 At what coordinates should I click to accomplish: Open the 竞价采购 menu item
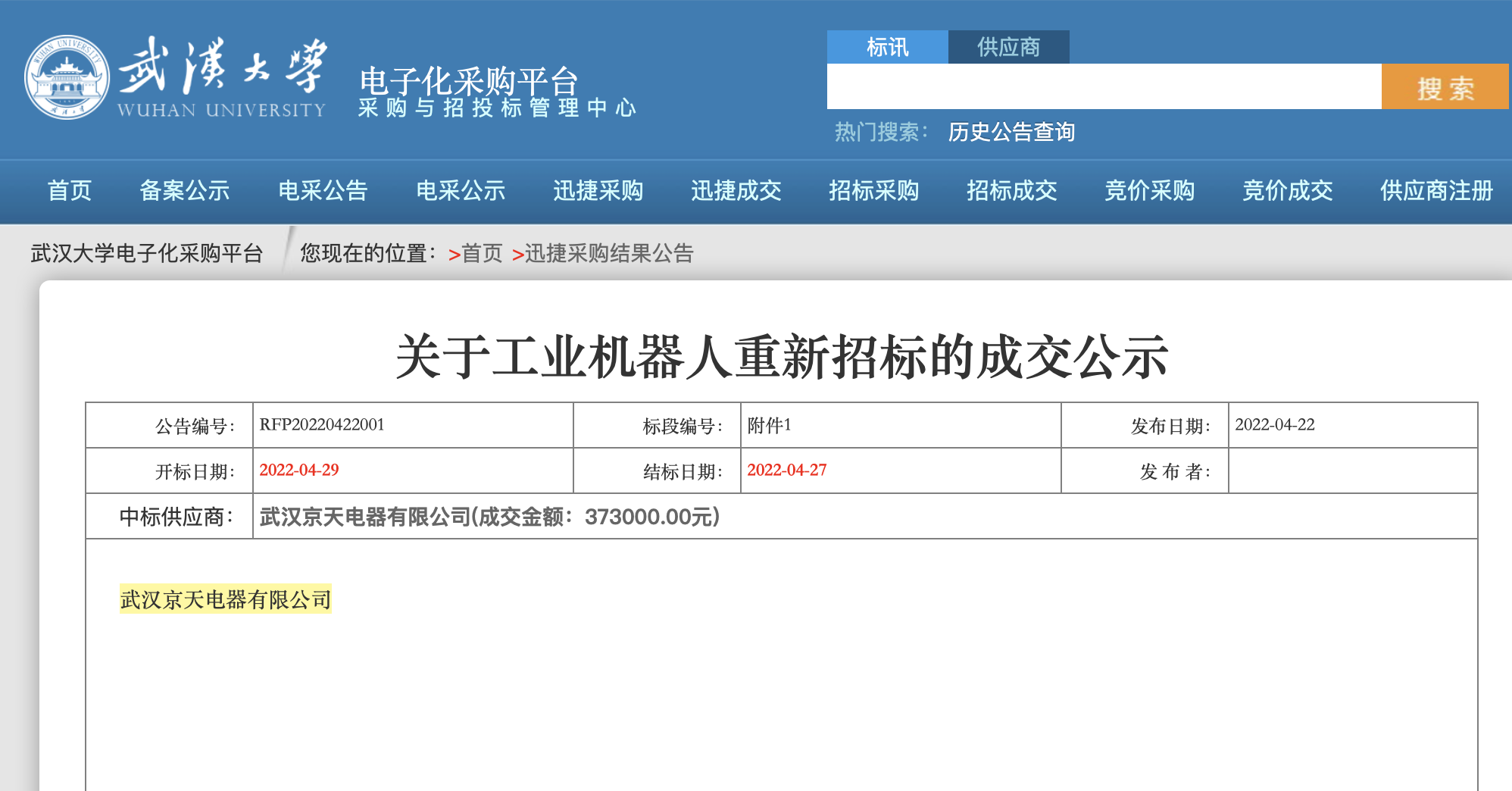click(x=1150, y=190)
